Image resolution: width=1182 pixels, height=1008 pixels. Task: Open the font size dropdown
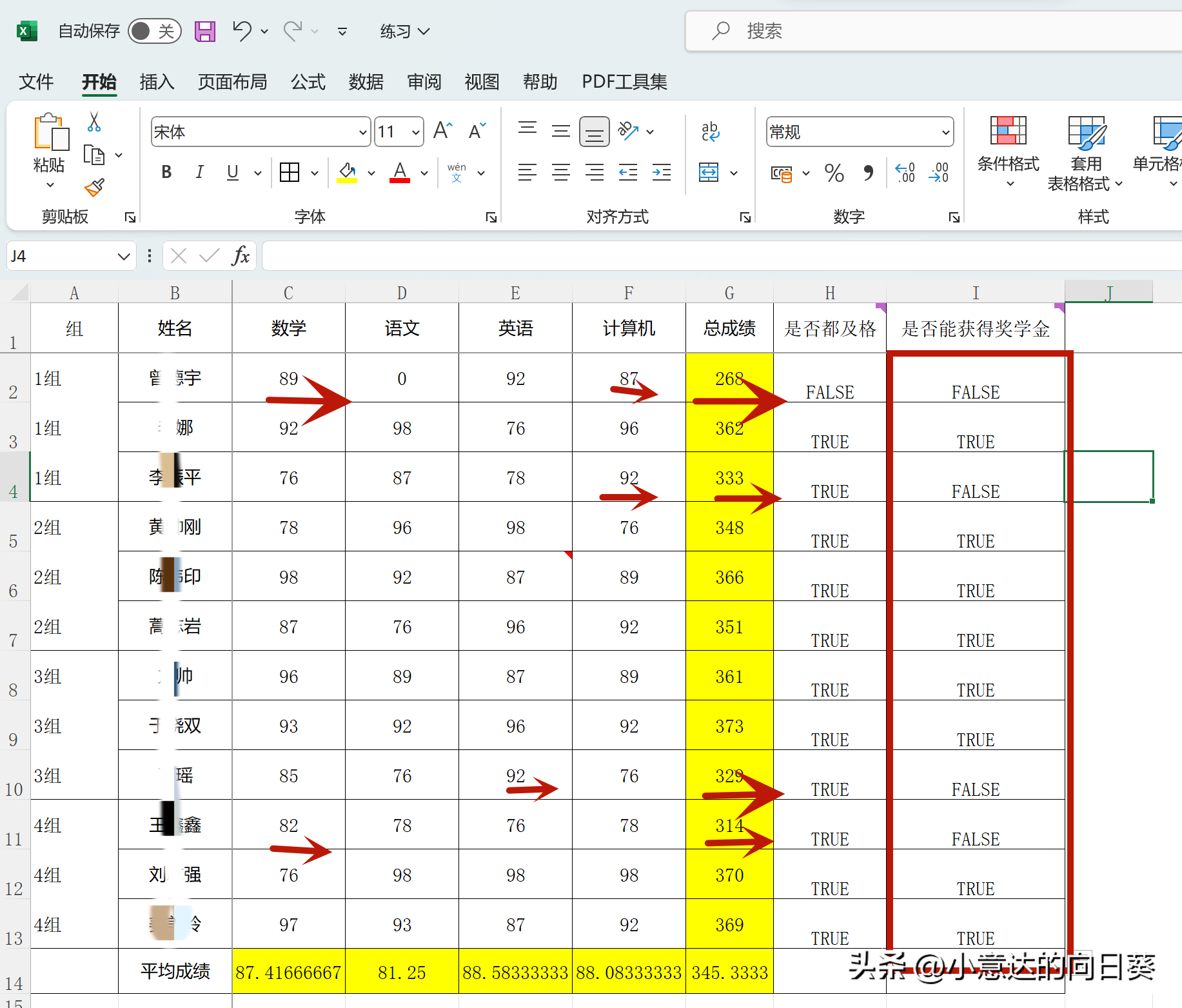416,132
